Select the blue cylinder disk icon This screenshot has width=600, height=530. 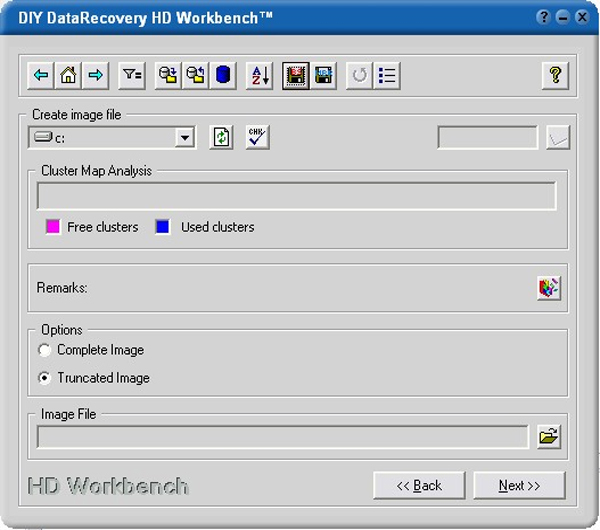tap(223, 75)
